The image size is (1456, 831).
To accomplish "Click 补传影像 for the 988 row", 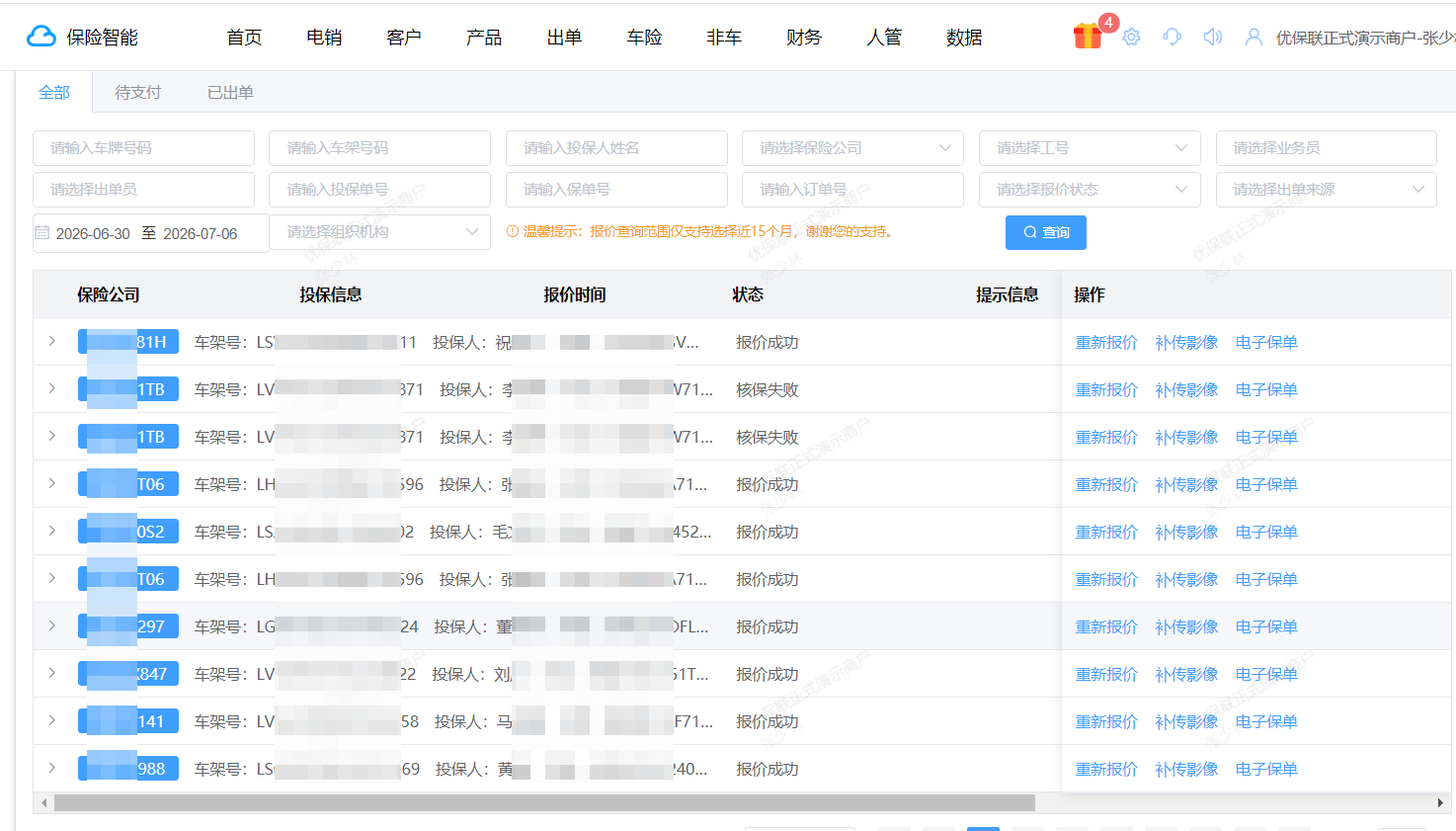I will 1186,769.
